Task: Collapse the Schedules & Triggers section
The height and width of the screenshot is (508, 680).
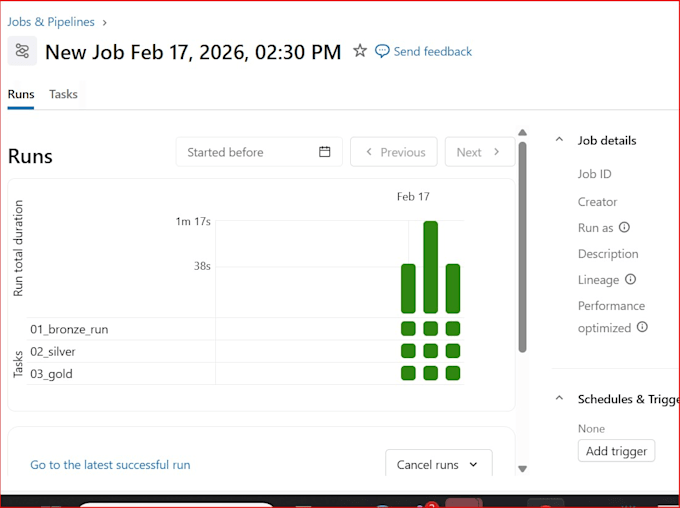Action: click(x=559, y=398)
